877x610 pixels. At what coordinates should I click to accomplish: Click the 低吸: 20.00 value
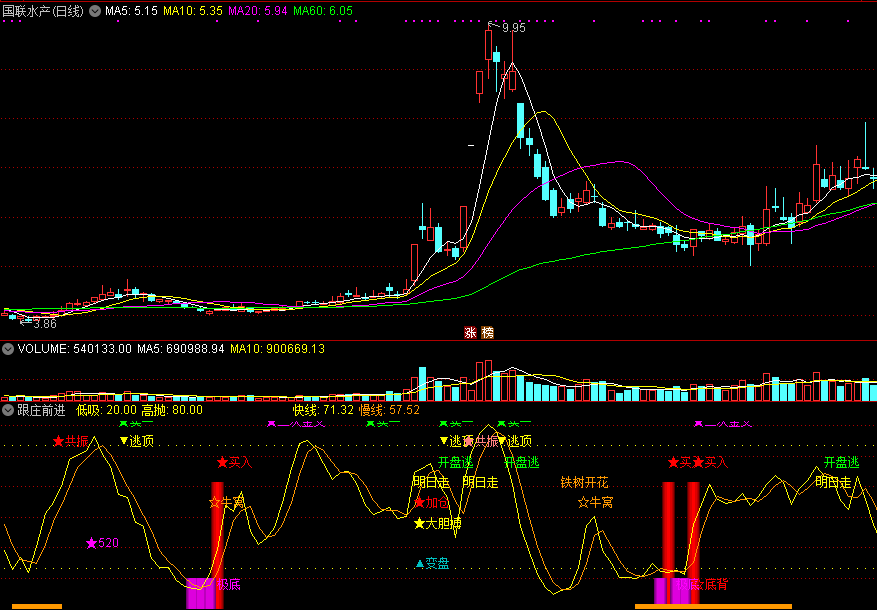[106, 410]
